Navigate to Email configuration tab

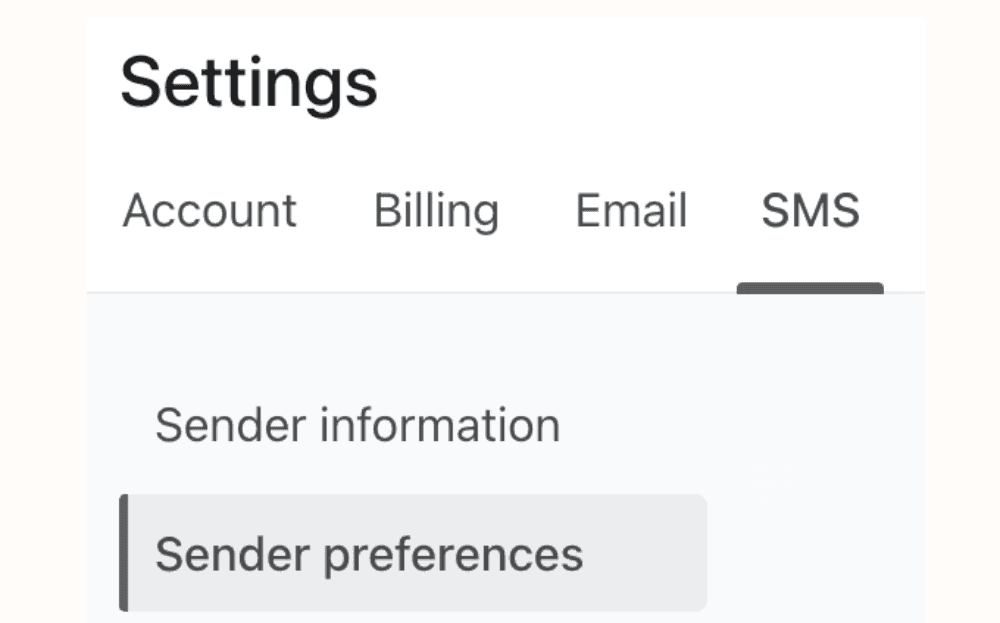tap(631, 210)
